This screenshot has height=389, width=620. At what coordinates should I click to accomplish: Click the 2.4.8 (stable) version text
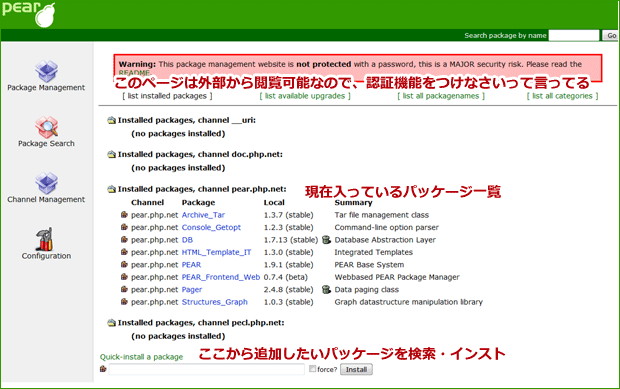tap(289, 289)
